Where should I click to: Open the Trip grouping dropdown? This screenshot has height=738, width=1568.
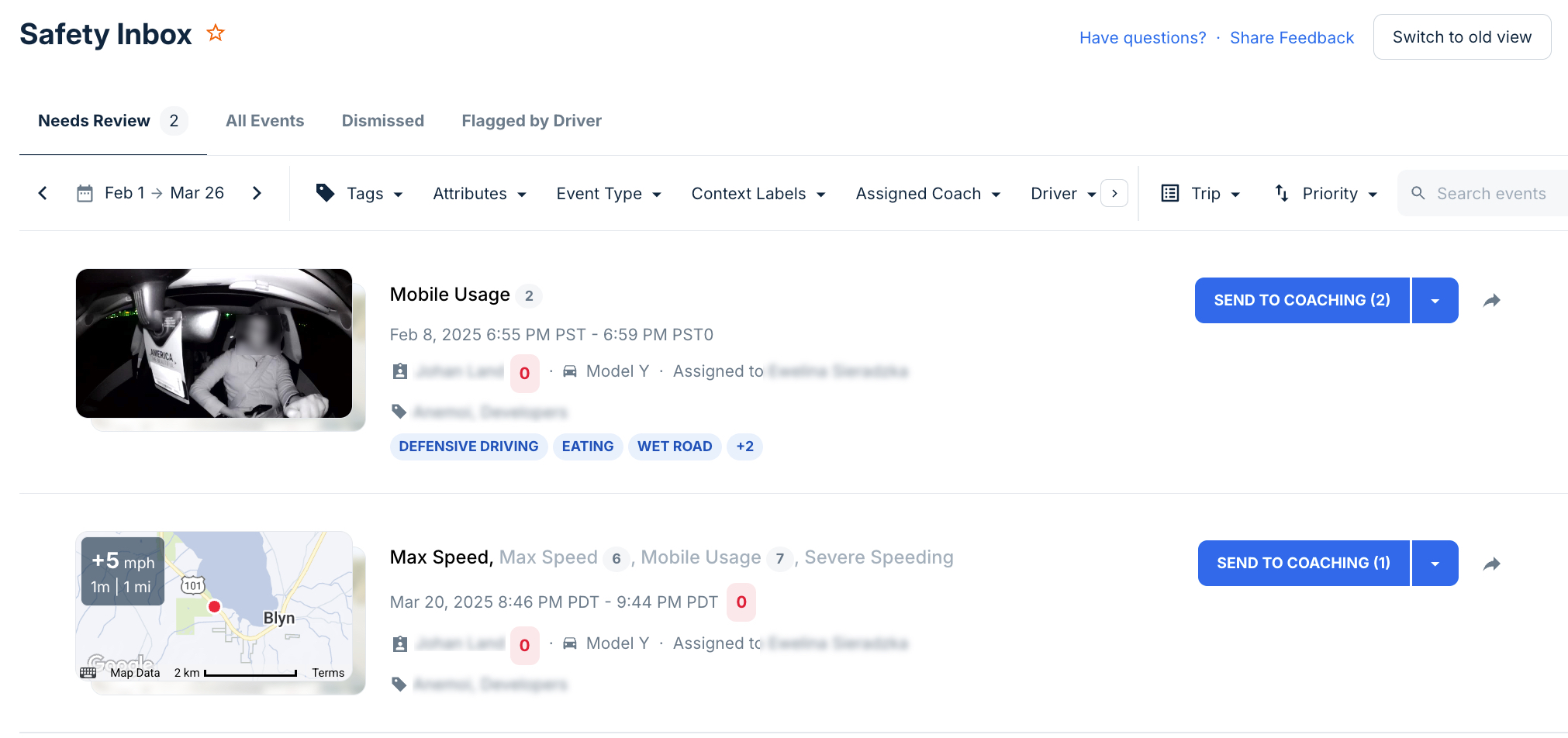(1201, 193)
